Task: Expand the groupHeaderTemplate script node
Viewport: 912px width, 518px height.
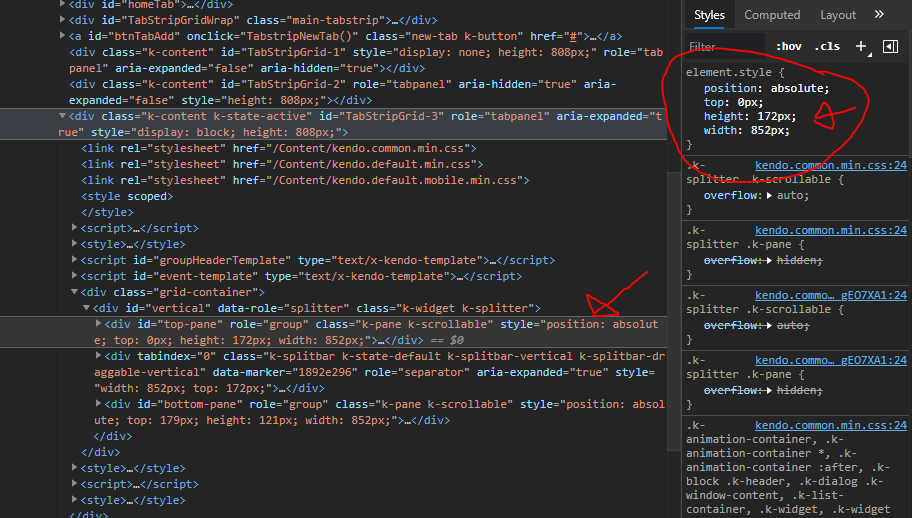Action: coord(74,259)
